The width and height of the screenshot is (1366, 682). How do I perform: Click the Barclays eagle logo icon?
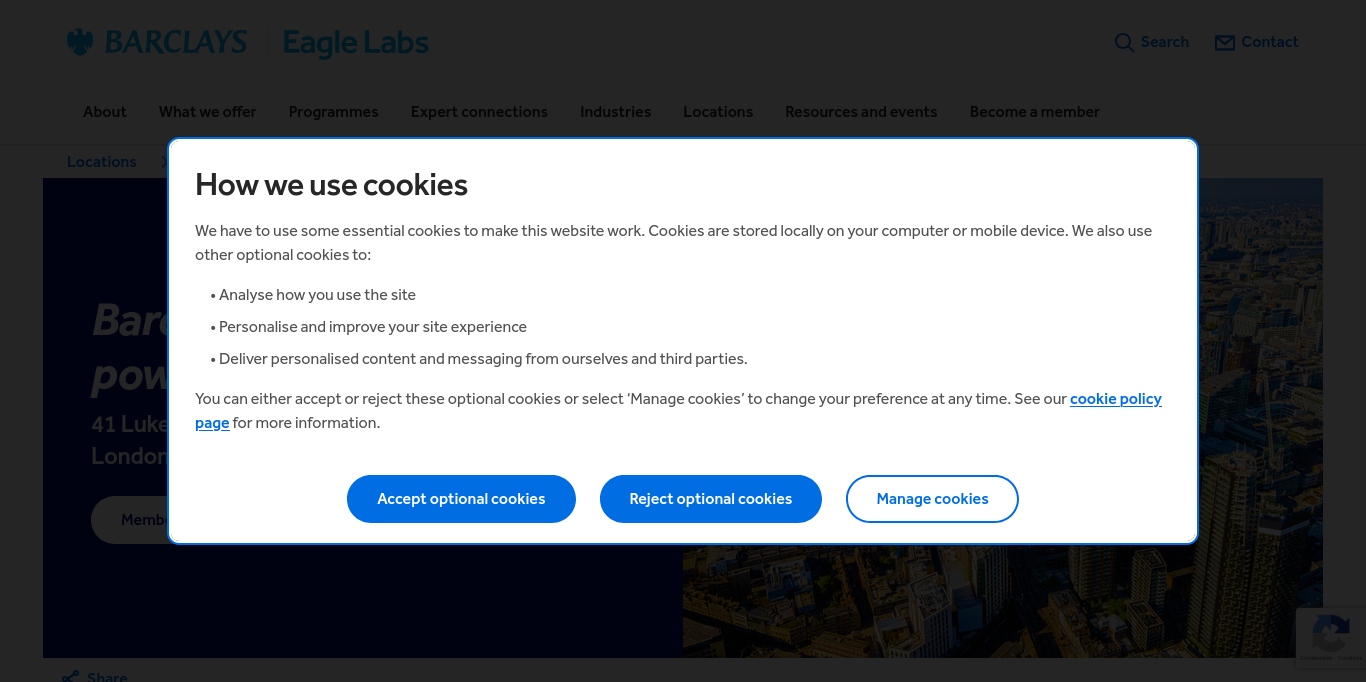tap(80, 42)
